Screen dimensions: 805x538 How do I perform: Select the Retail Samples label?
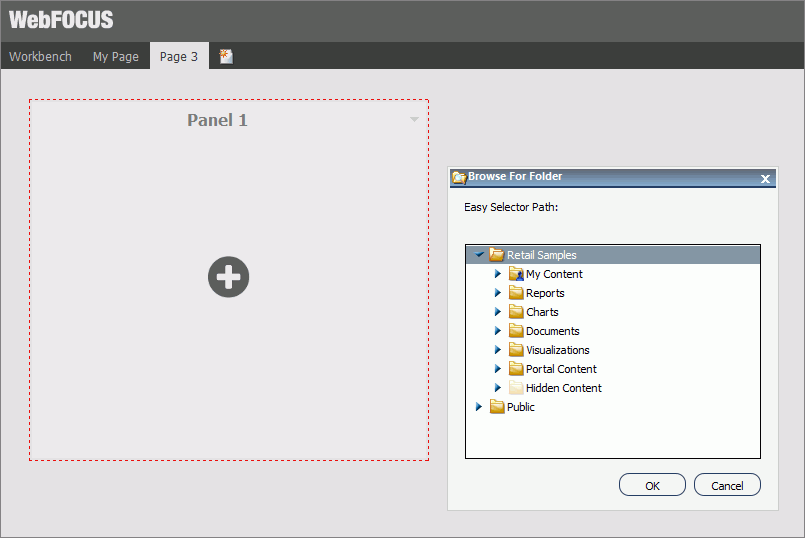542,255
